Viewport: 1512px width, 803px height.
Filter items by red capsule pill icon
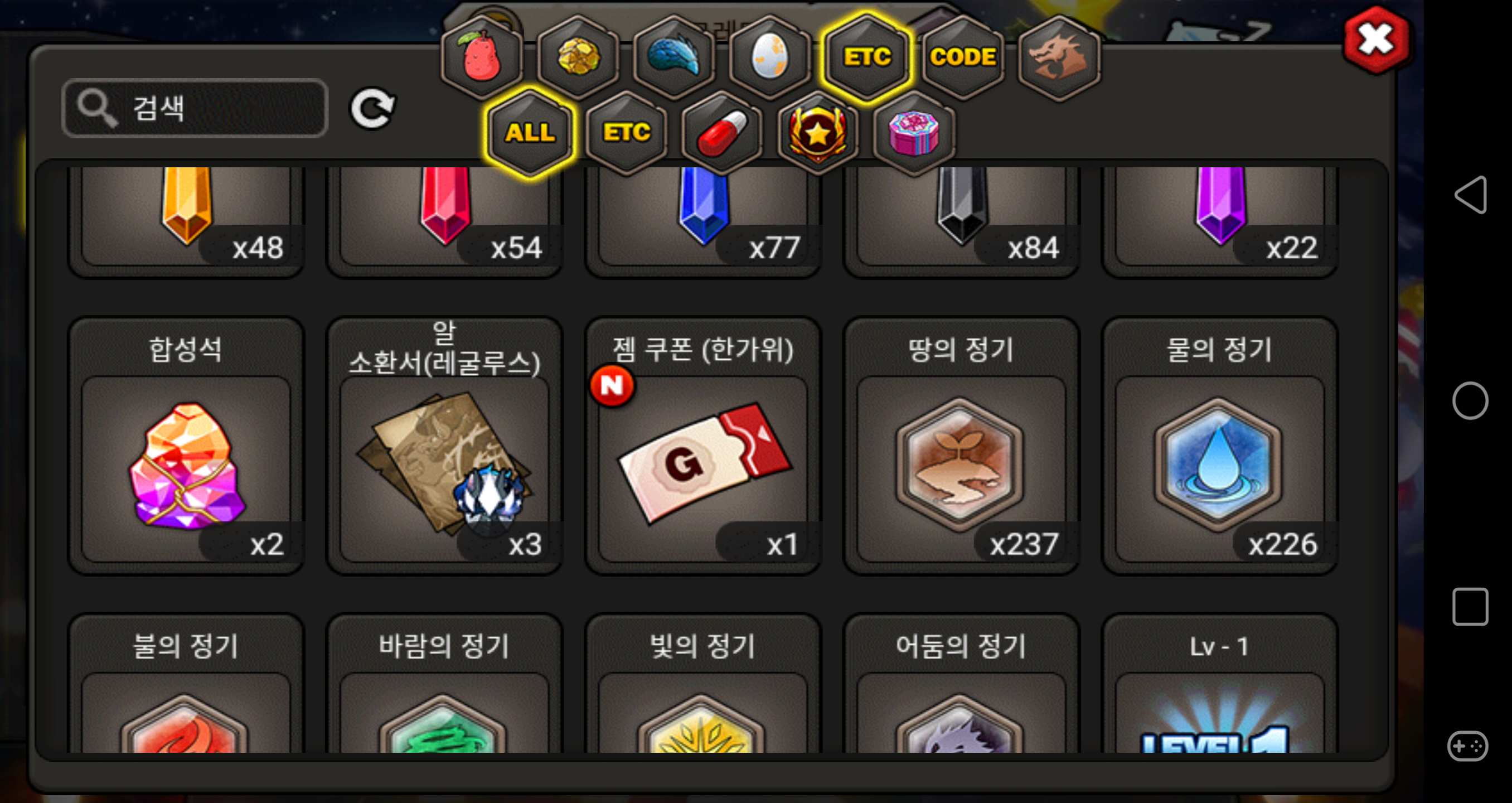[x=722, y=132]
